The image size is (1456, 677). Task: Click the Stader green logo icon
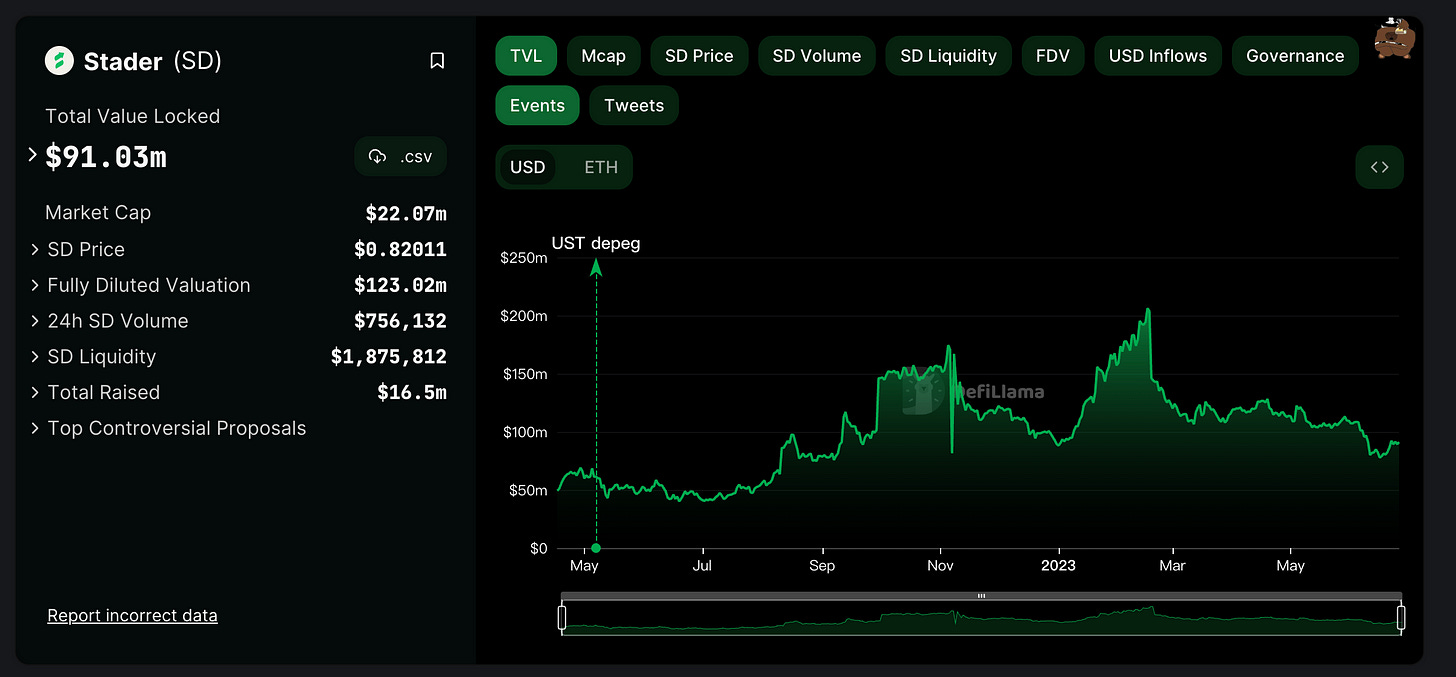[x=60, y=61]
